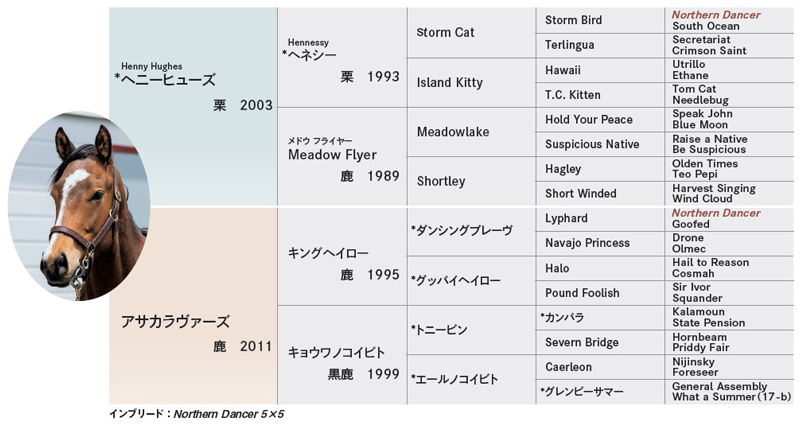Viewport: 800px width, 425px height.
Task: Click the ダンシングブレーヴ entry
Action: click(x=462, y=231)
